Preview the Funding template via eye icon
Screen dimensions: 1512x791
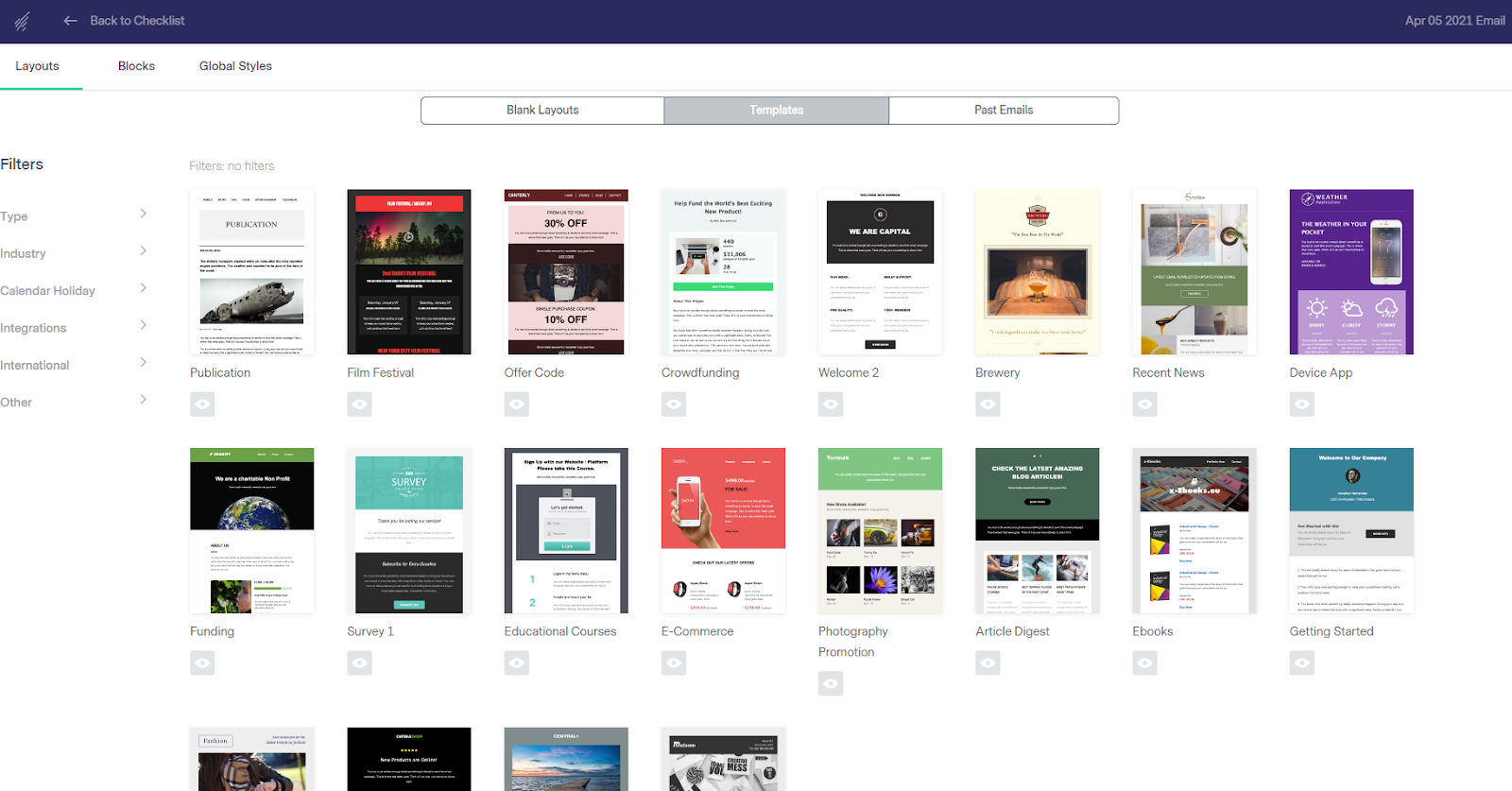(x=202, y=663)
